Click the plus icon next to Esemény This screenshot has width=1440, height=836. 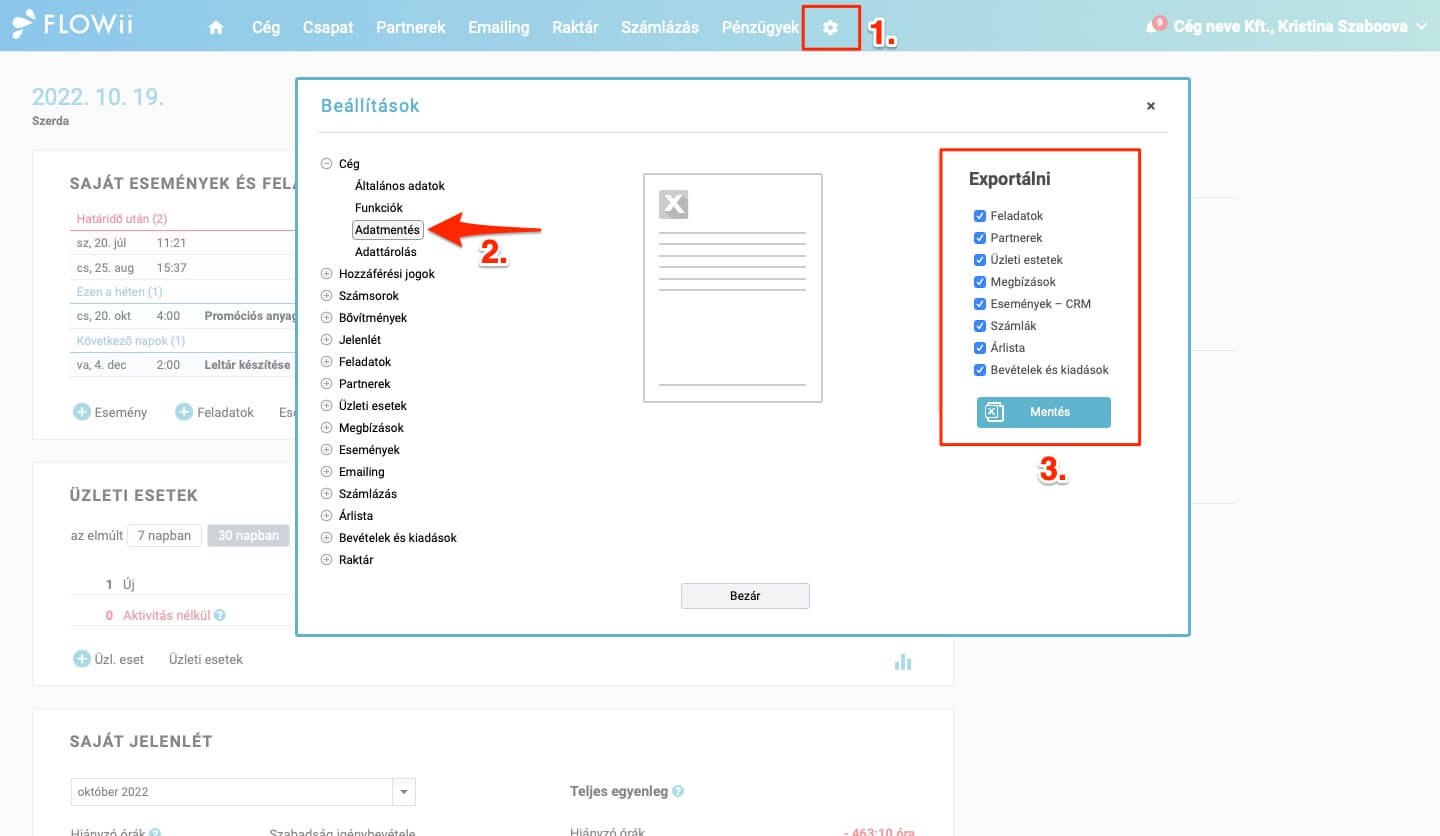click(82, 412)
